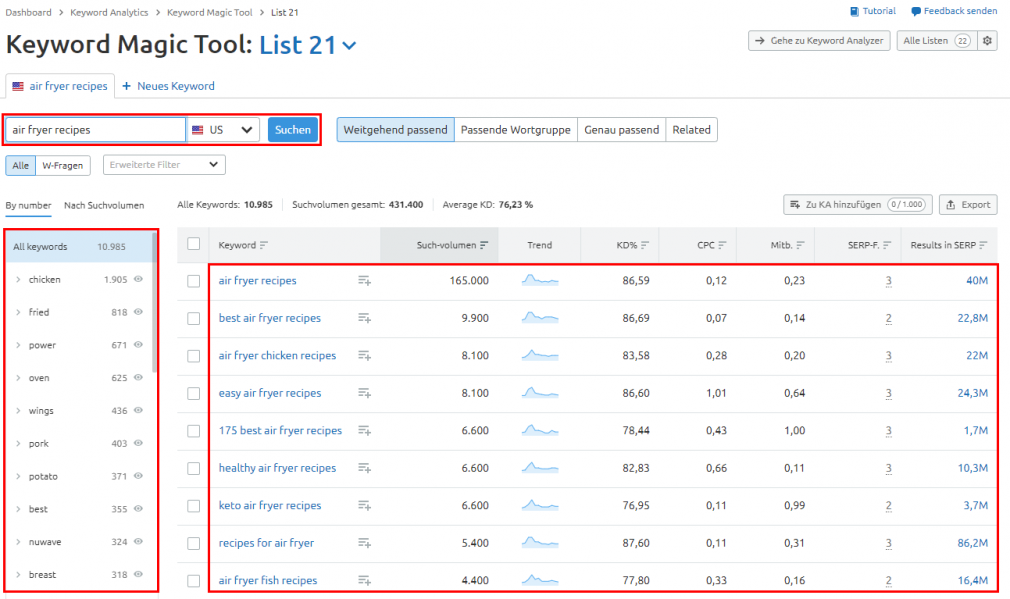Click the Tutorial book icon
Image resolution: width=1010 pixels, height=599 pixels.
tap(854, 12)
